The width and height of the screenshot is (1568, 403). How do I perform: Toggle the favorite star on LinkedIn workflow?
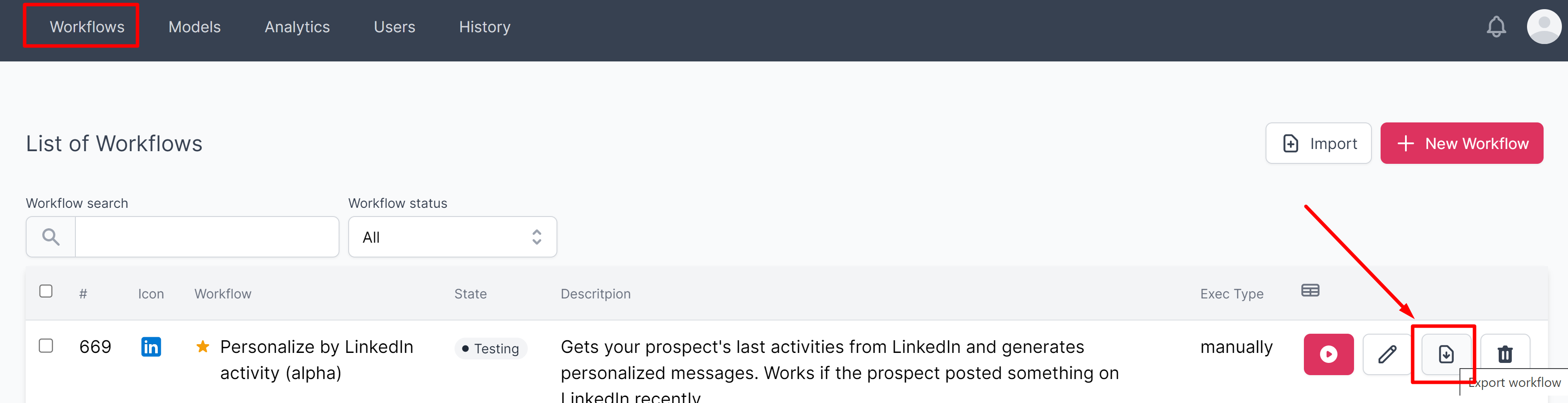(203, 346)
